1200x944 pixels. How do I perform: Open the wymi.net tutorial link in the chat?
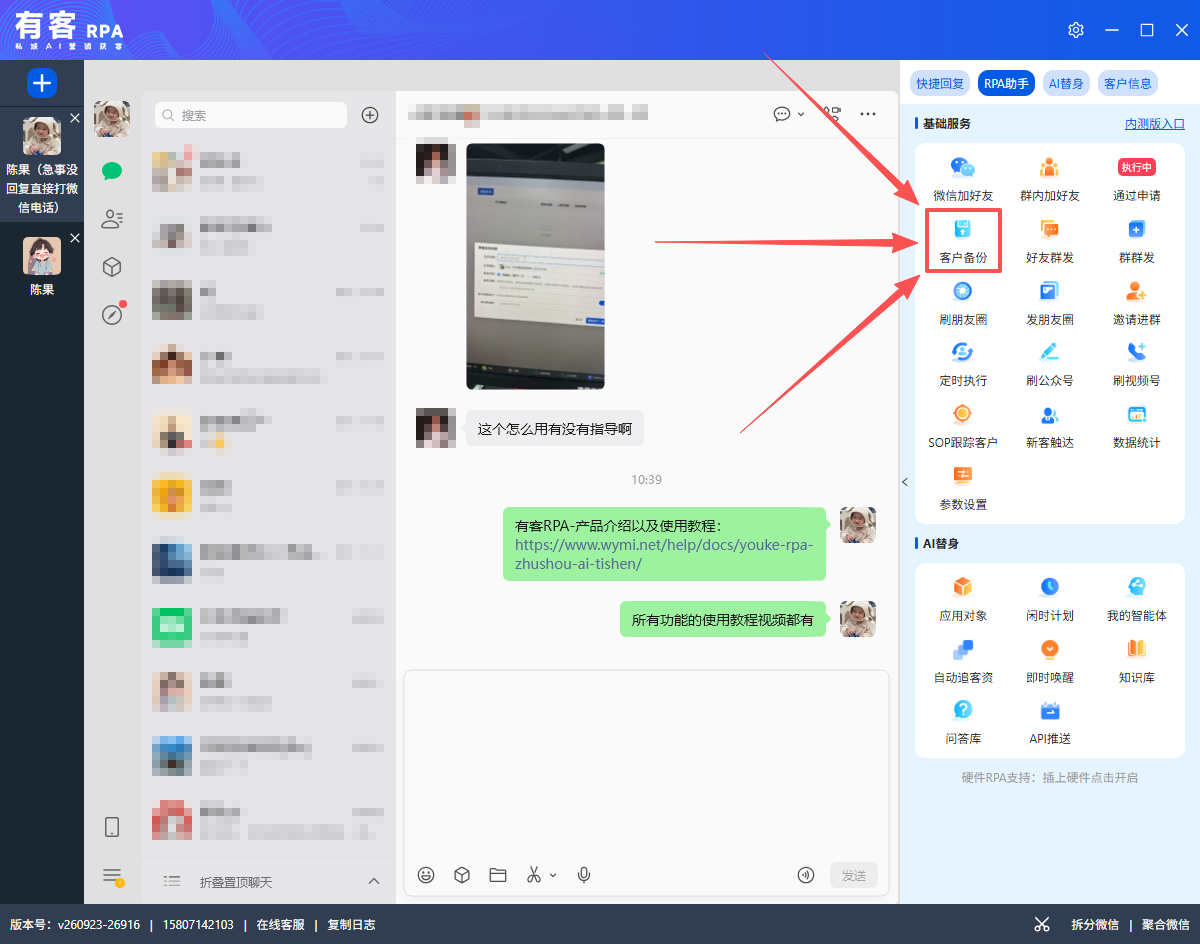coord(664,554)
